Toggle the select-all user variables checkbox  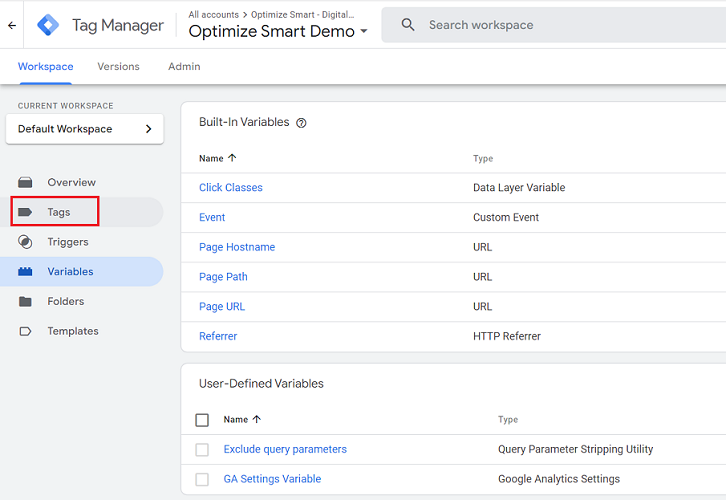pyautogui.click(x=202, y=420)
